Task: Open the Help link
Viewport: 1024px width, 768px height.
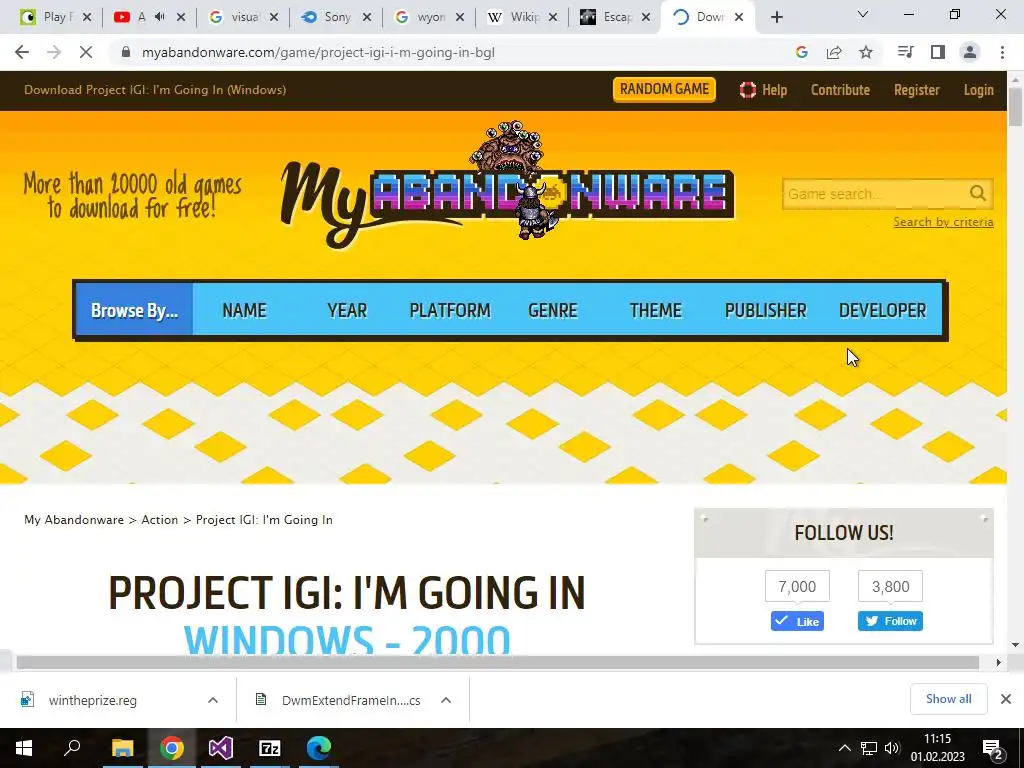Action: pyautogui.click(x=763, y=90)
